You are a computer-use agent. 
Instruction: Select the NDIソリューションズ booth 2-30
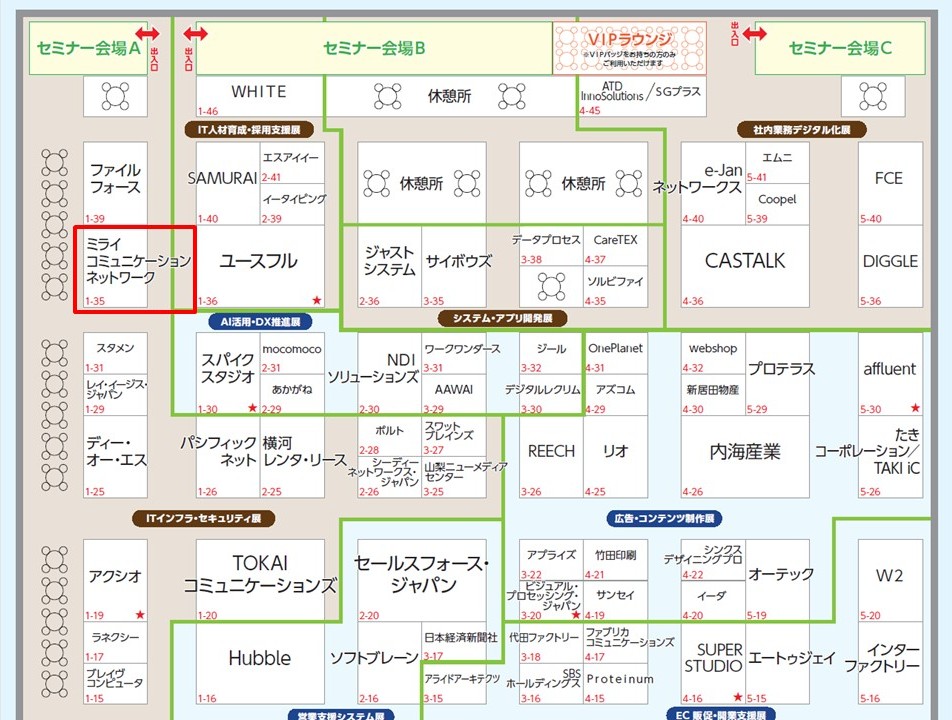coord(389,373)
